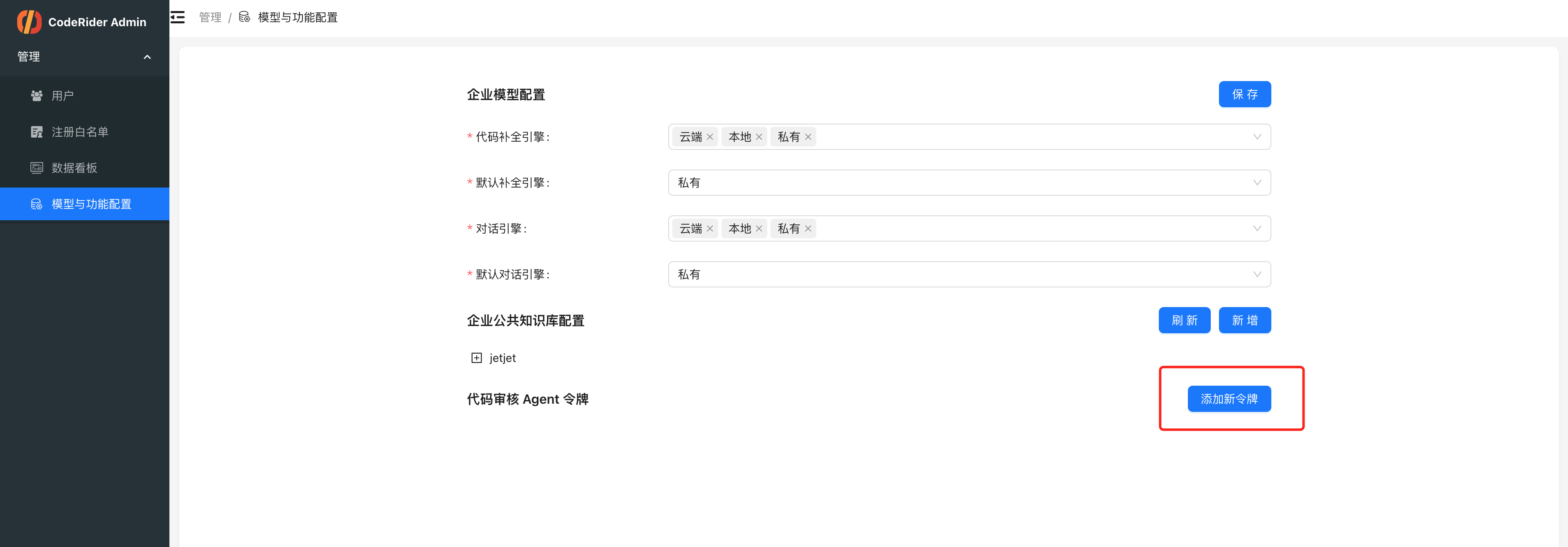Click the 企业公共知识库配置 heading

(525, 321)
